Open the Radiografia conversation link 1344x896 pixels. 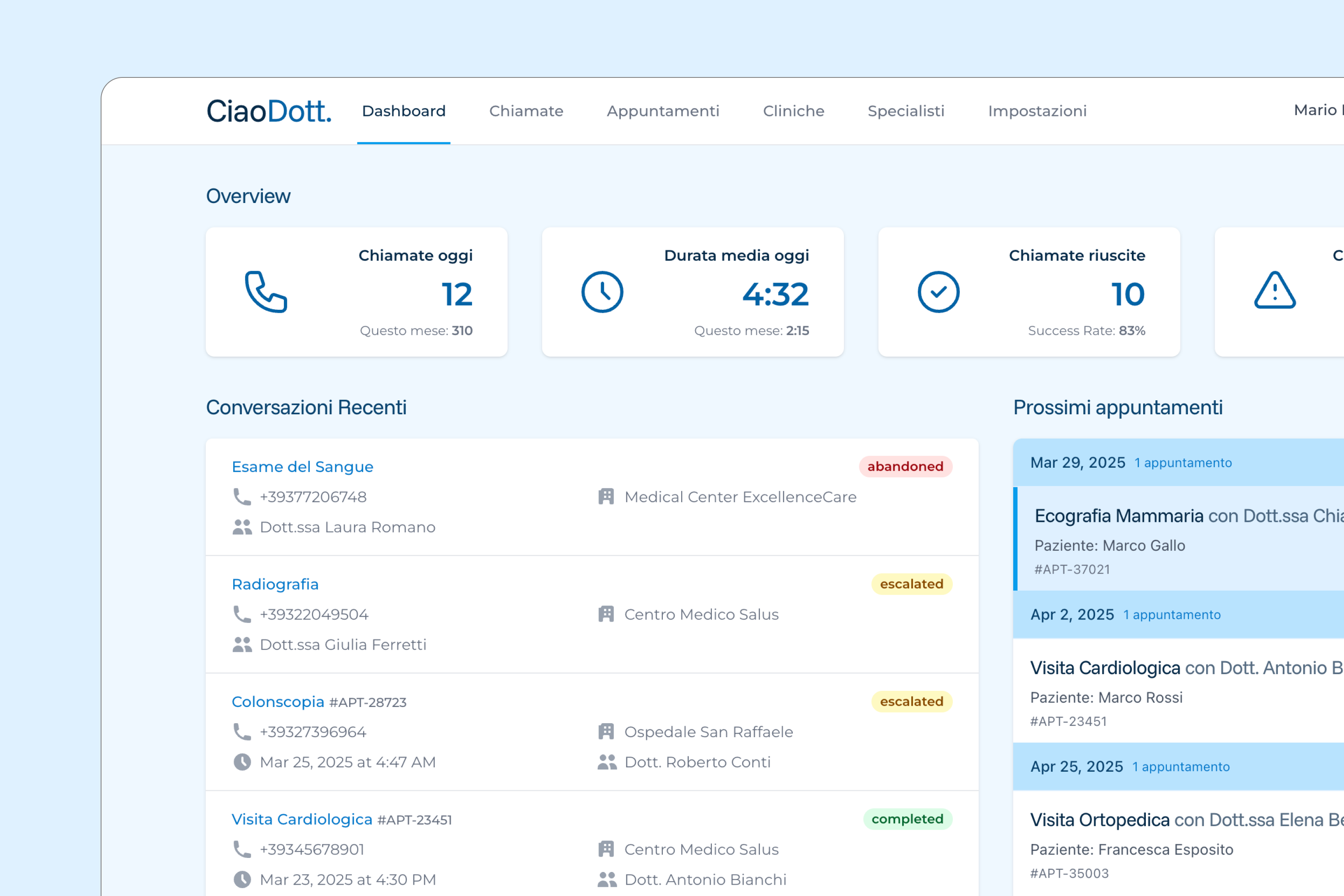tap(275, 584)
